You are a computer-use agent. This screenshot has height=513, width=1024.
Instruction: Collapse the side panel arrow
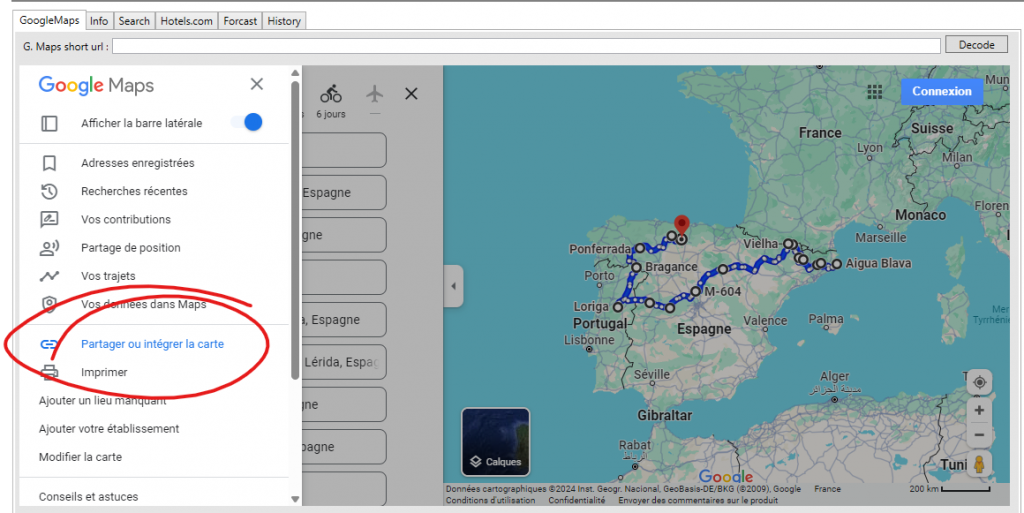tap(453, 286)
